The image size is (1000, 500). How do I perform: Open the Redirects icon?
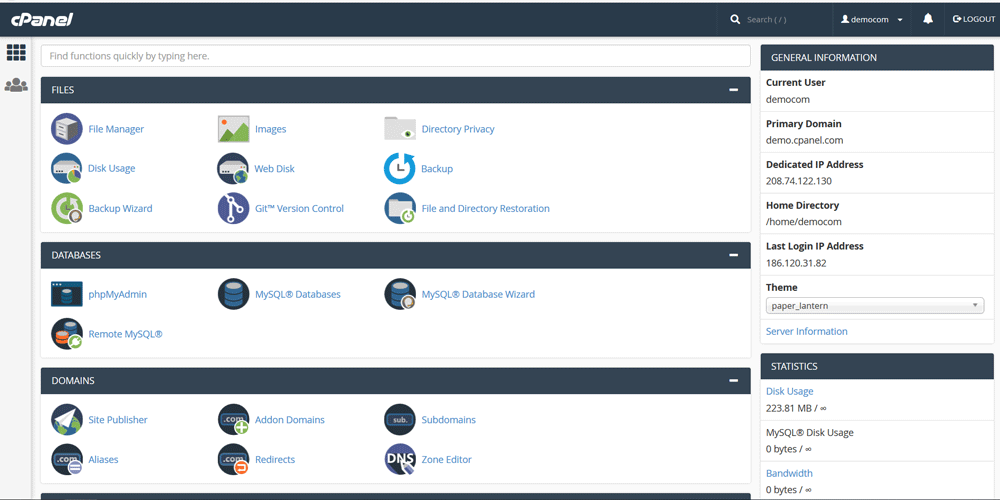[233, 459]
